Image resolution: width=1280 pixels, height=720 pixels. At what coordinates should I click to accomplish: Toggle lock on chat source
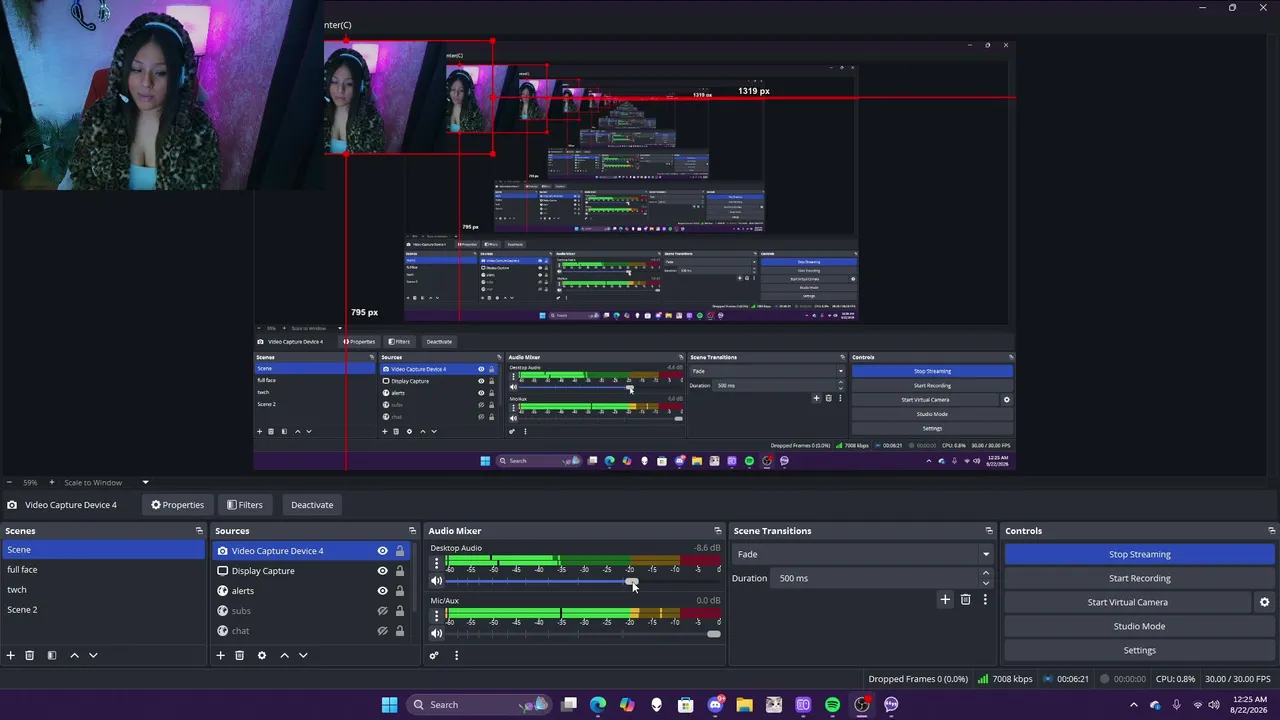point(400,631)
